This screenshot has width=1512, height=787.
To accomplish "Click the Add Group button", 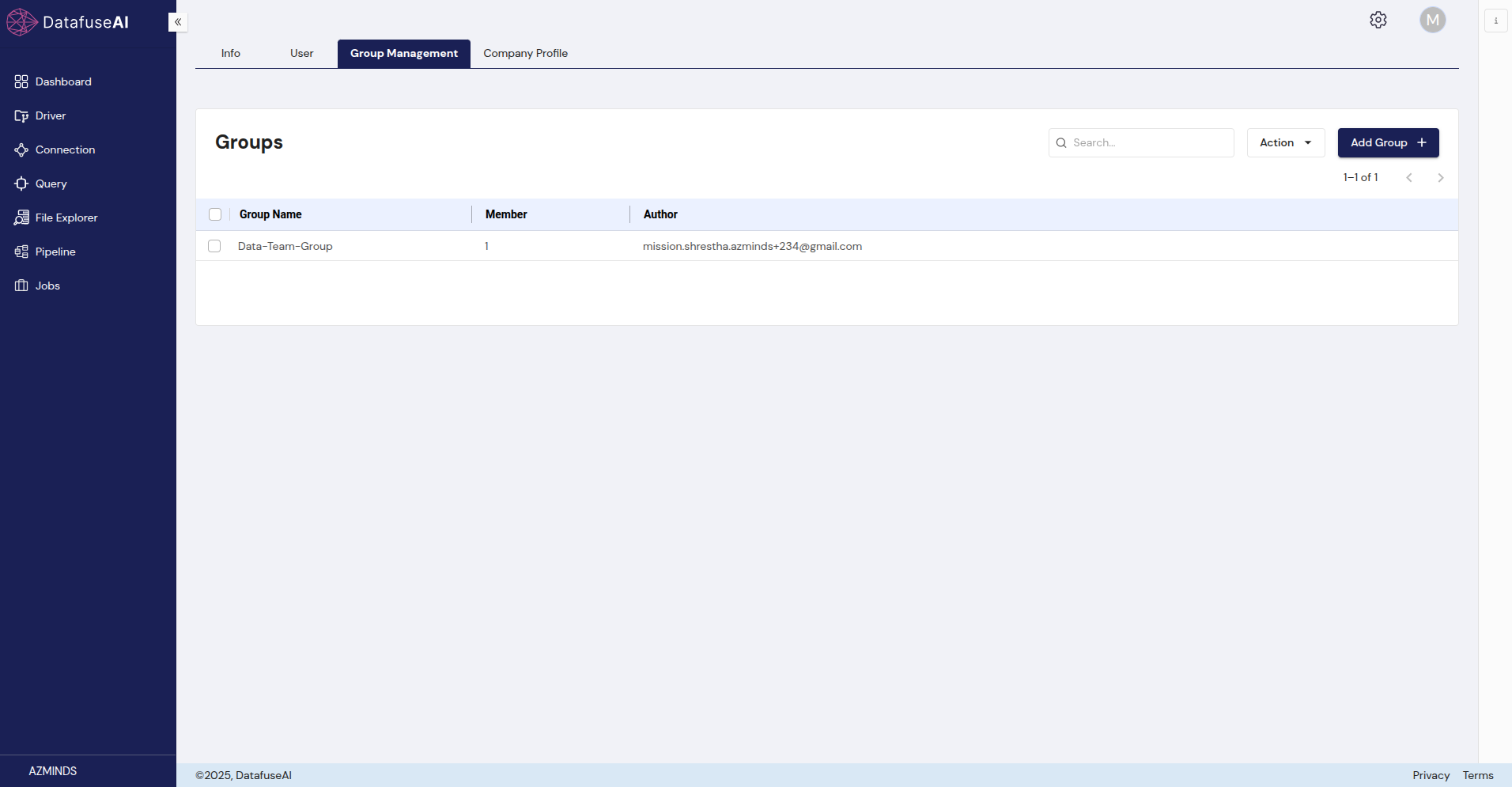I will [x=1387, y=142].
